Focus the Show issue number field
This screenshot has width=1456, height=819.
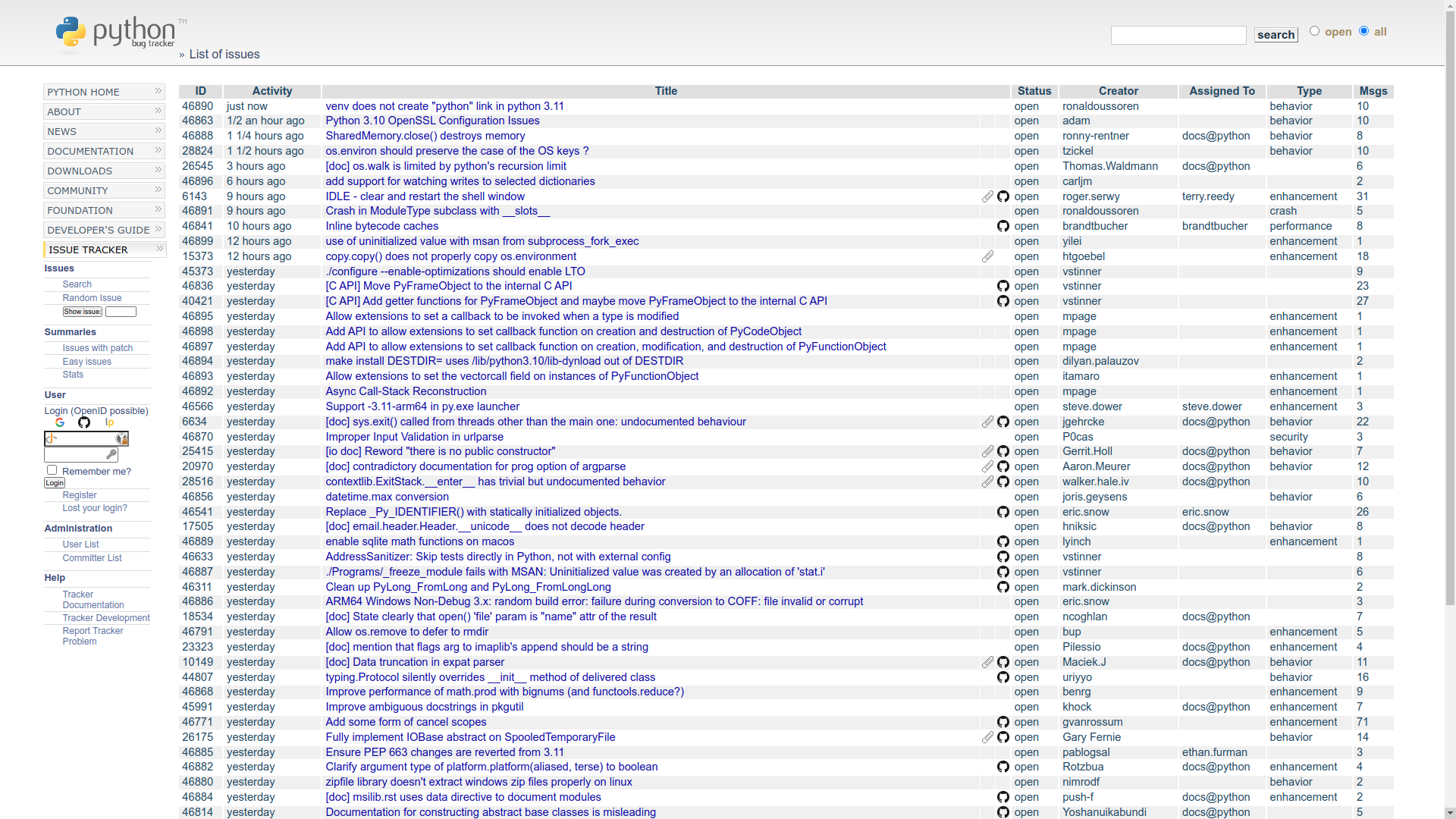coord(121,312)
